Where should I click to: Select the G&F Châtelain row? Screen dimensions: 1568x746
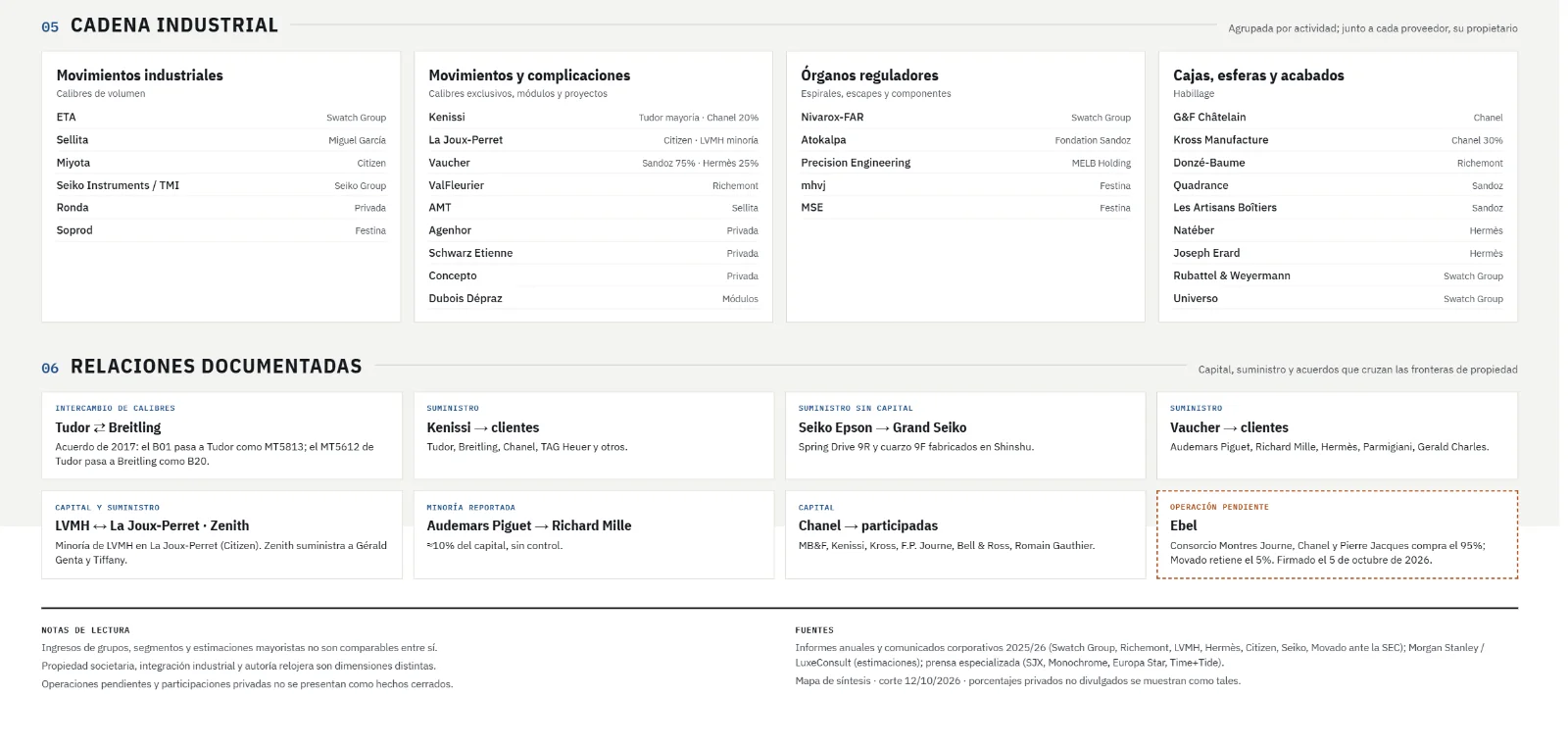tap(1338, 117)
